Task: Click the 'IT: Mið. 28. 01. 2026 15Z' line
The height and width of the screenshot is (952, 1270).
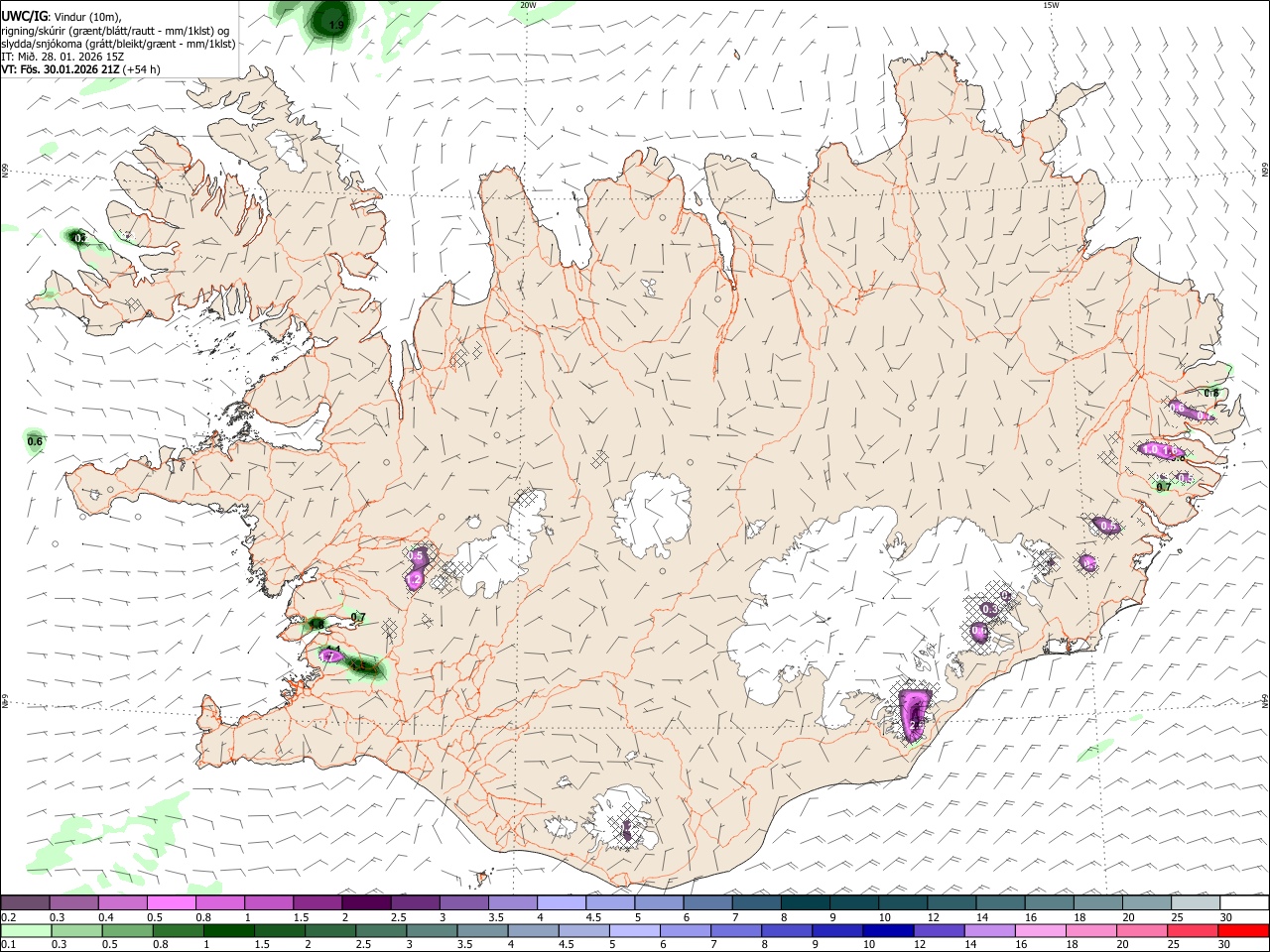Action: 61,57
